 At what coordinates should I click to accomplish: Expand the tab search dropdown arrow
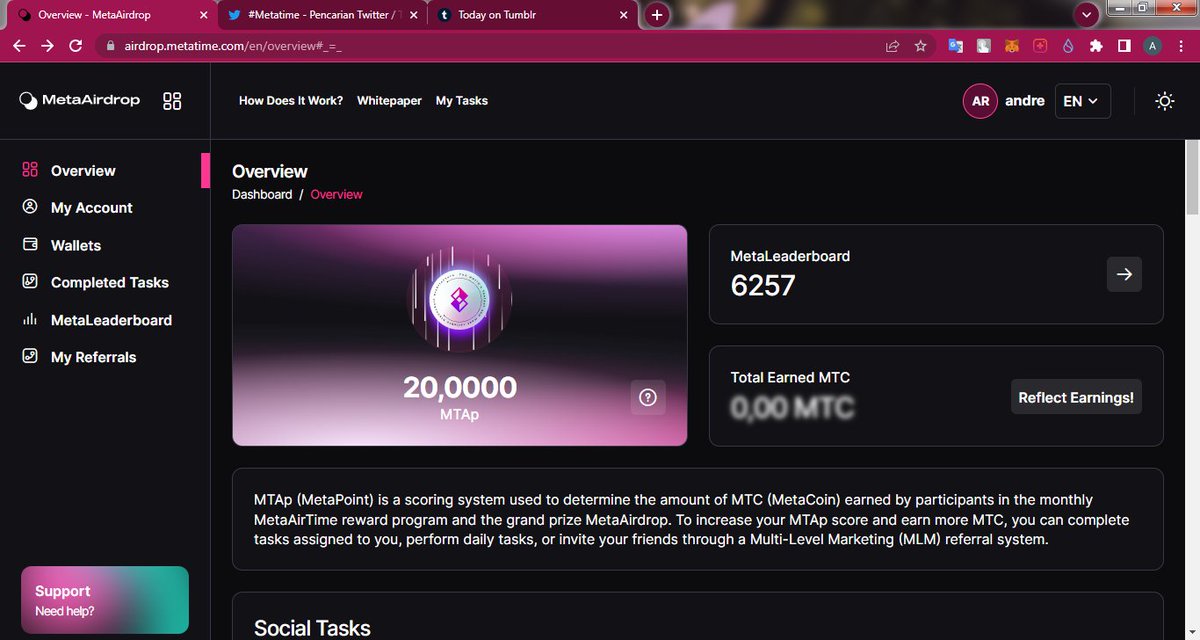coord(1088,15)
